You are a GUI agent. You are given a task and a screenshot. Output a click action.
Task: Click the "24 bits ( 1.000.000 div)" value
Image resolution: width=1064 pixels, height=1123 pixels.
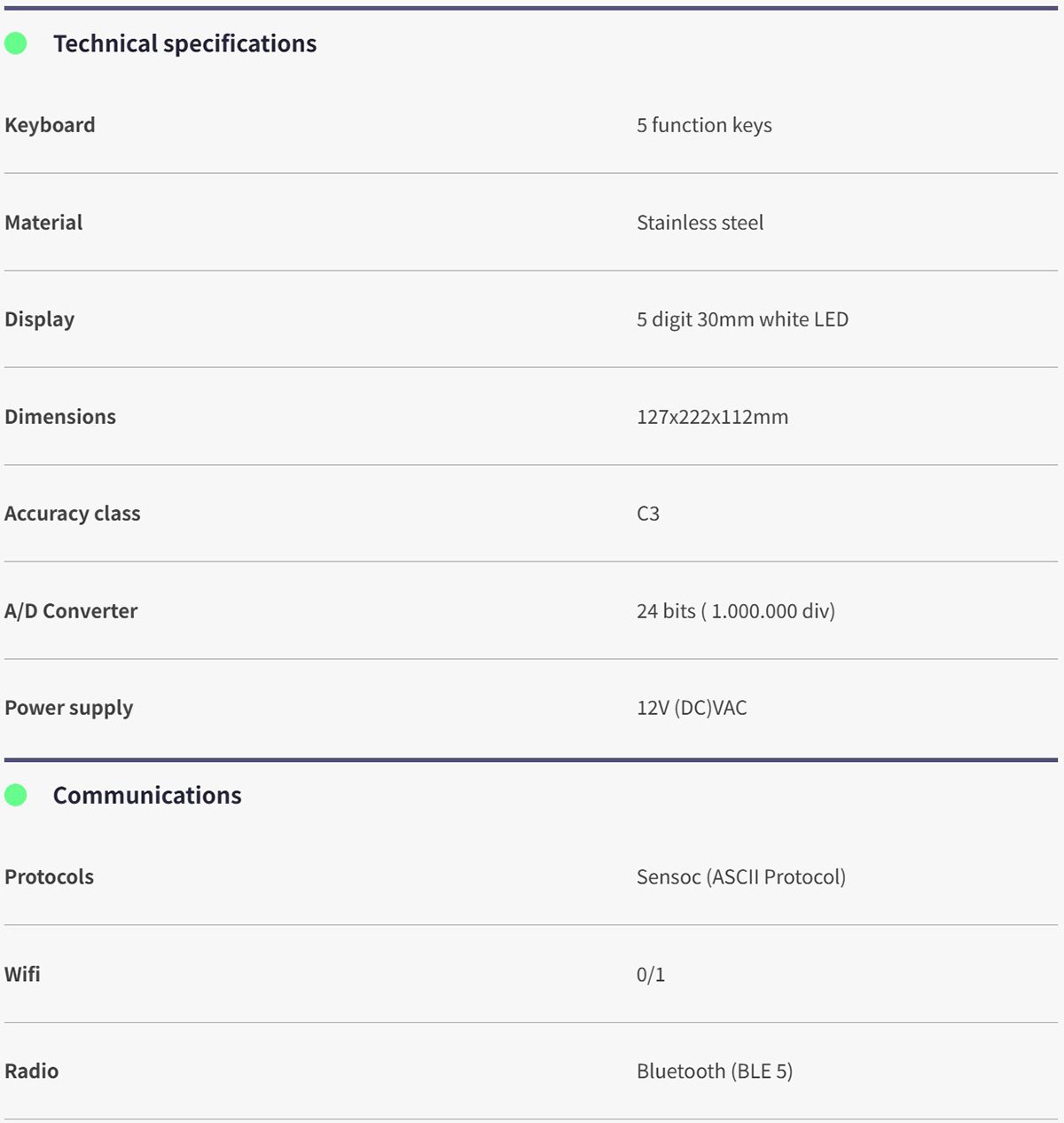(x=736, y=611)
